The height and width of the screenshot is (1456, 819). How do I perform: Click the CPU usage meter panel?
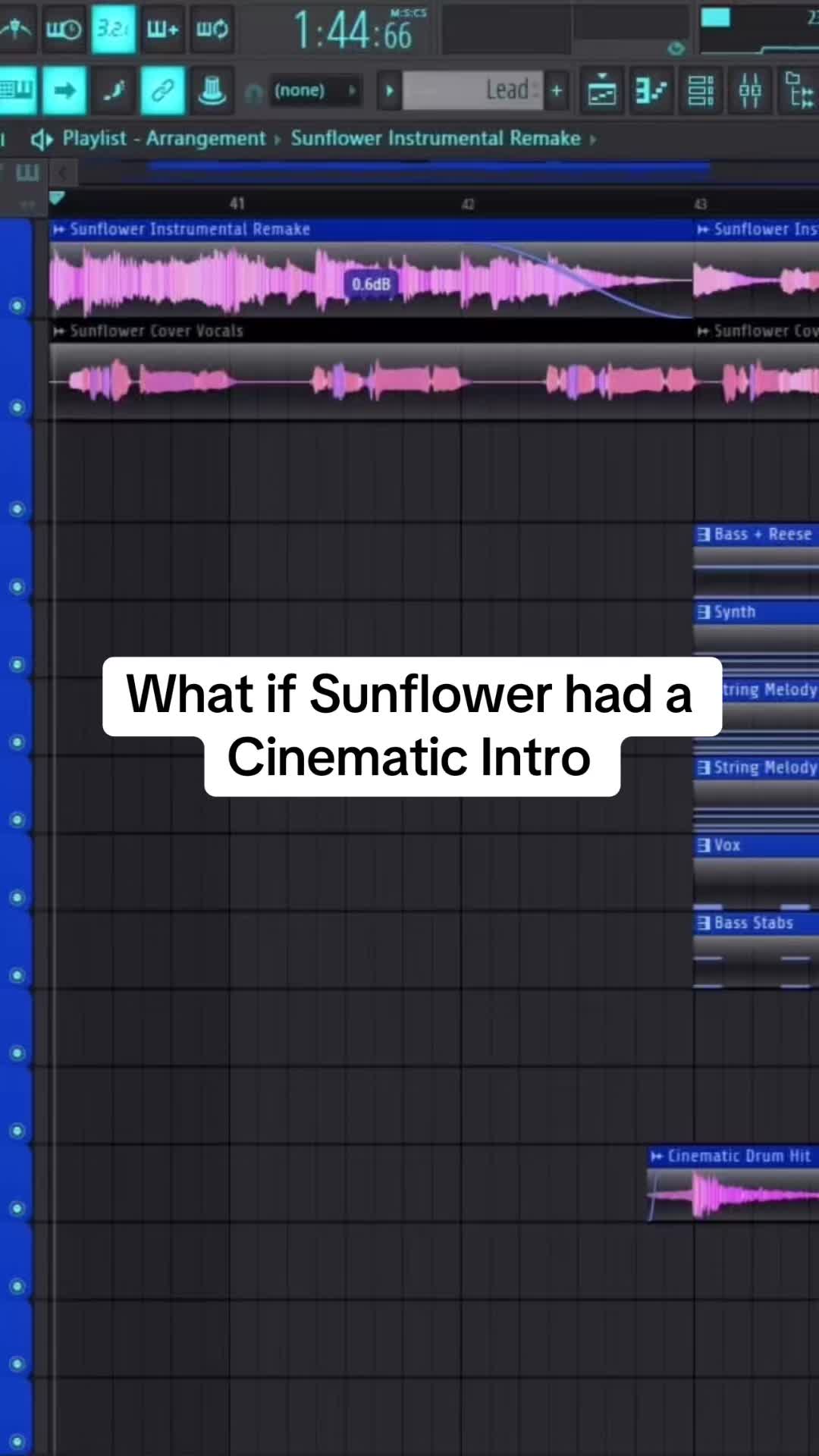click(x=758, y=30)
